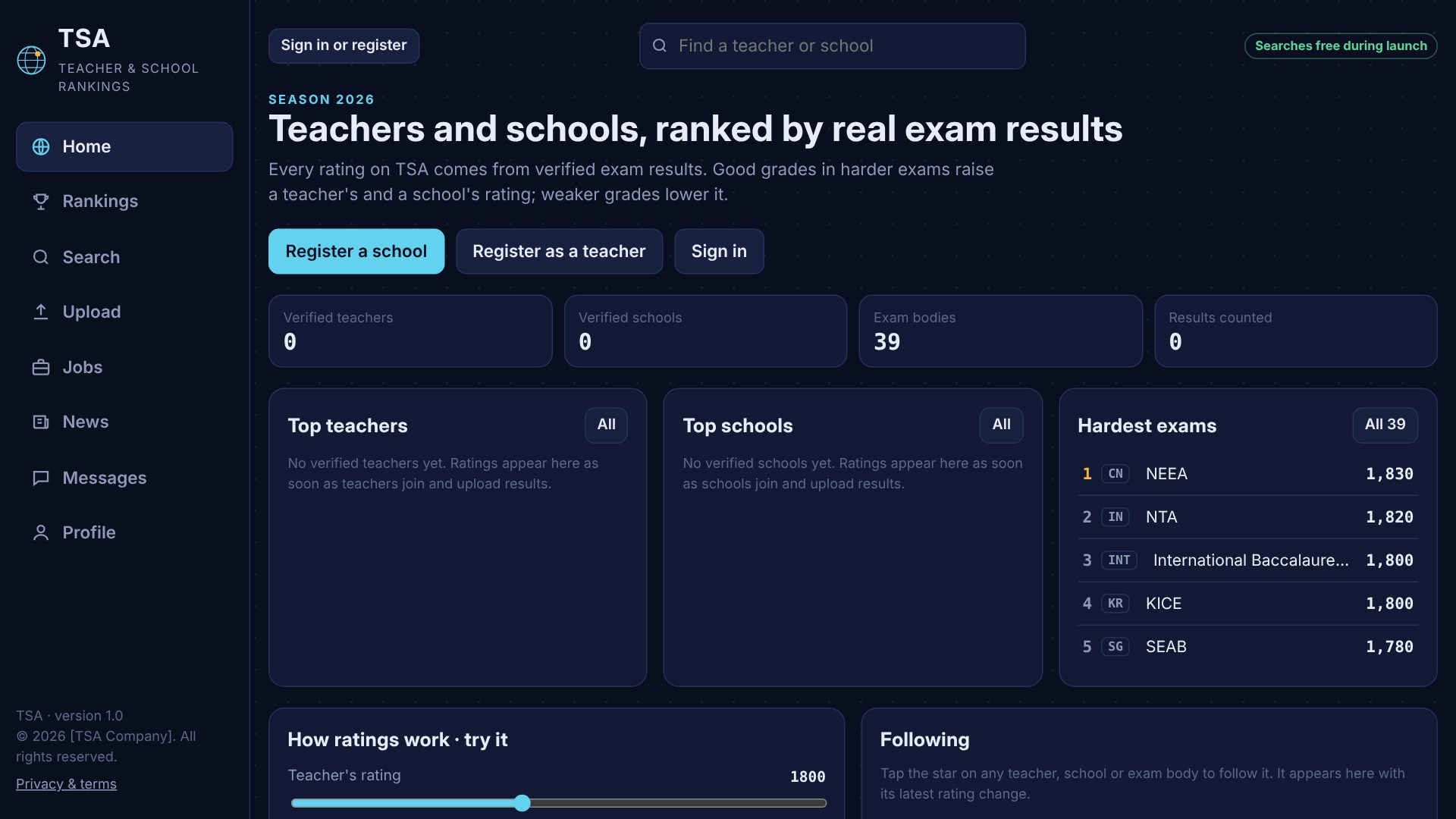The width and height of the screenshot is (1456, 819).
Task: Click Register a school button
Action: (x=356, y=251)
